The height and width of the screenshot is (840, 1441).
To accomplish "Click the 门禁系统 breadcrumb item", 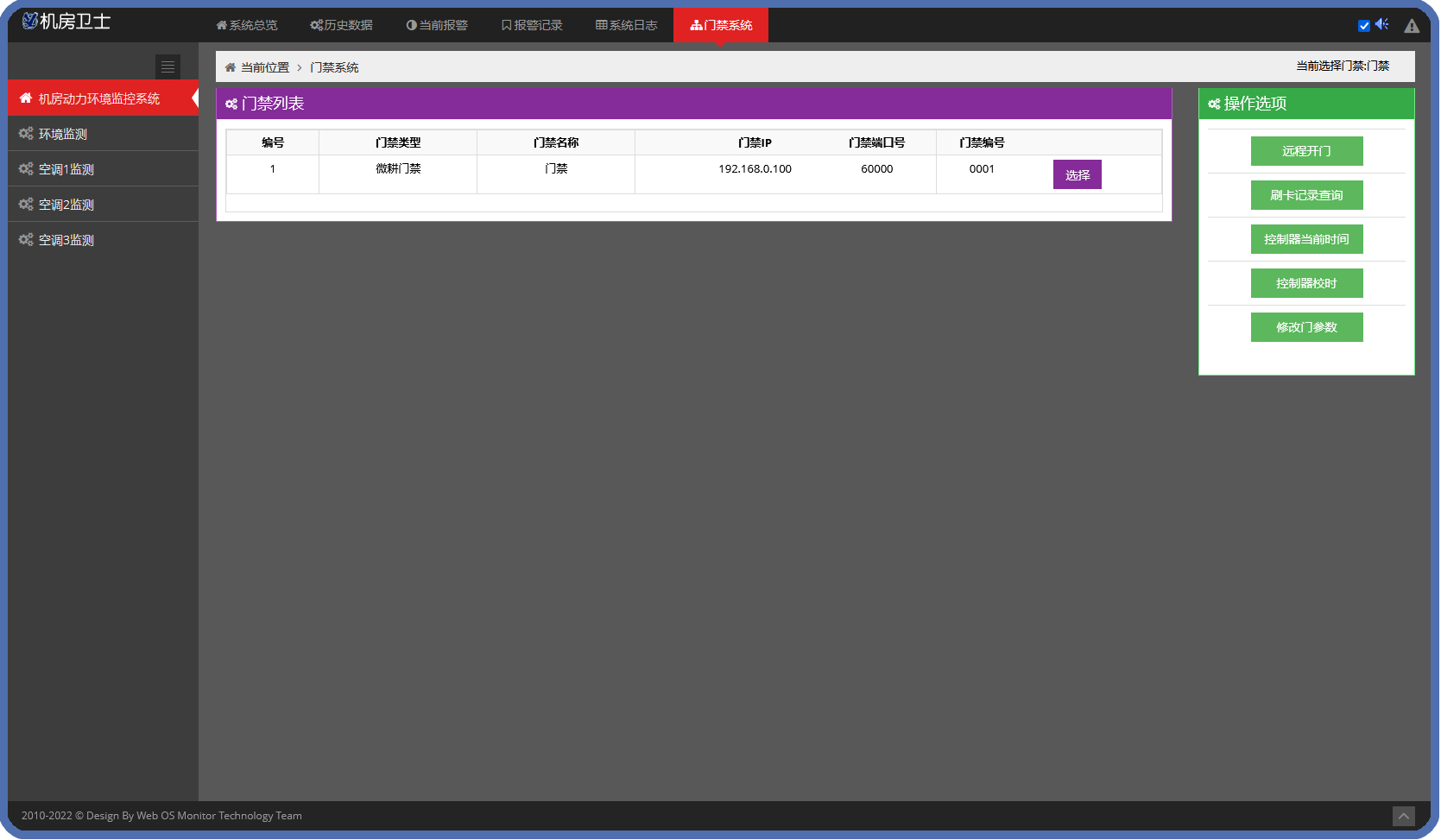I will [x=334, y=67].
